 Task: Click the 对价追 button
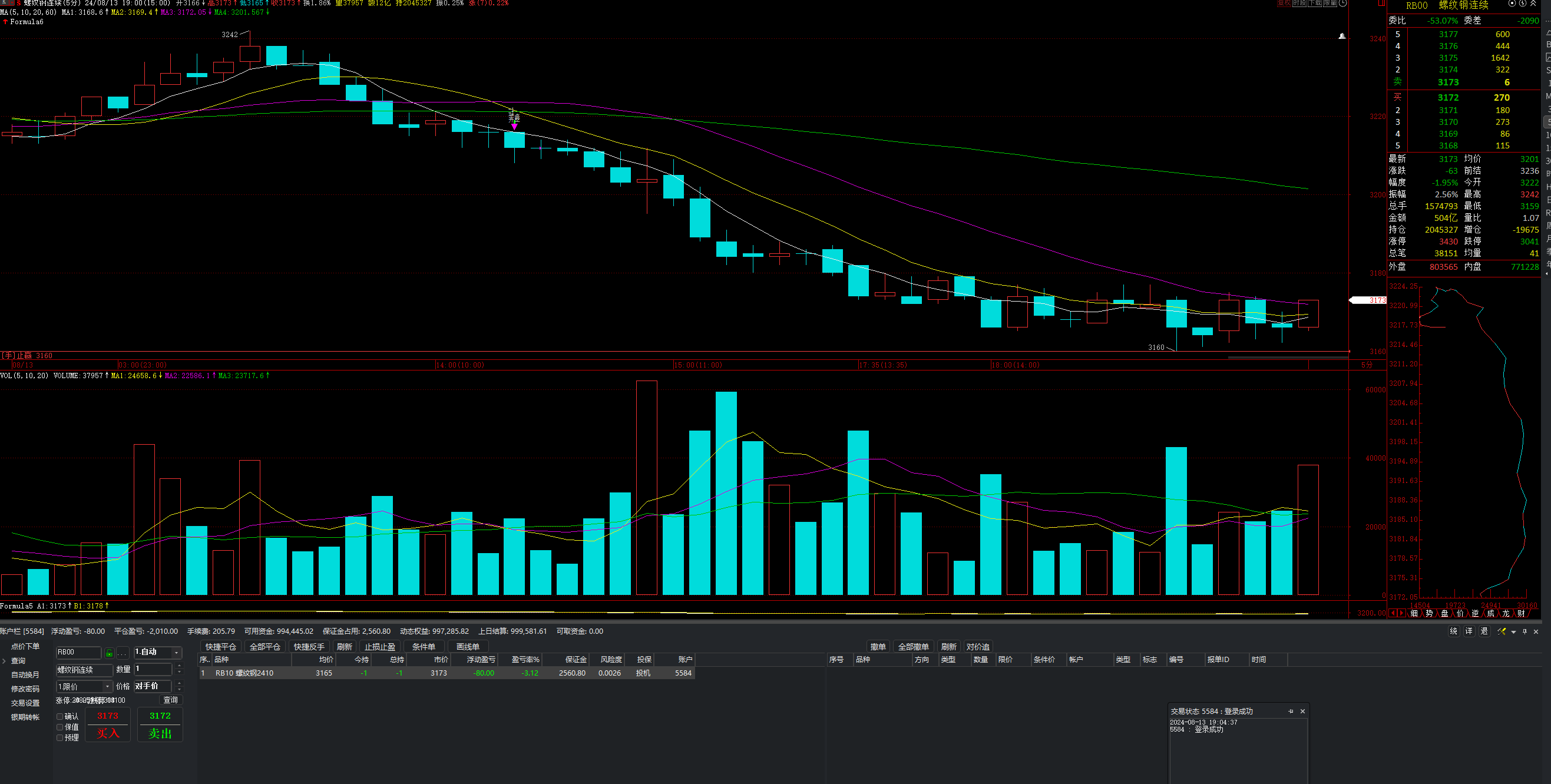point(978,647)
